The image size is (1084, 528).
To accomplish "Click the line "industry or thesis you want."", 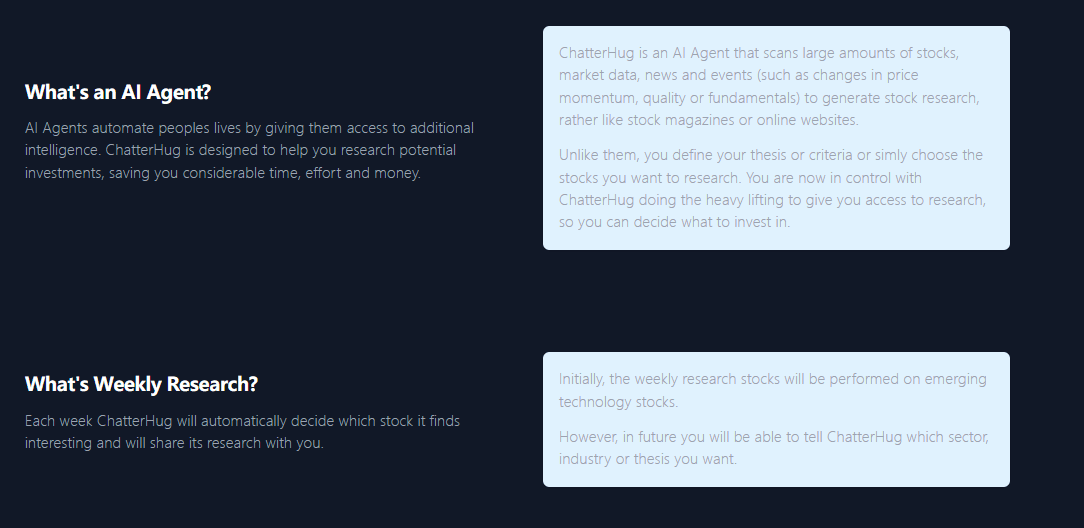I will 647,459.
